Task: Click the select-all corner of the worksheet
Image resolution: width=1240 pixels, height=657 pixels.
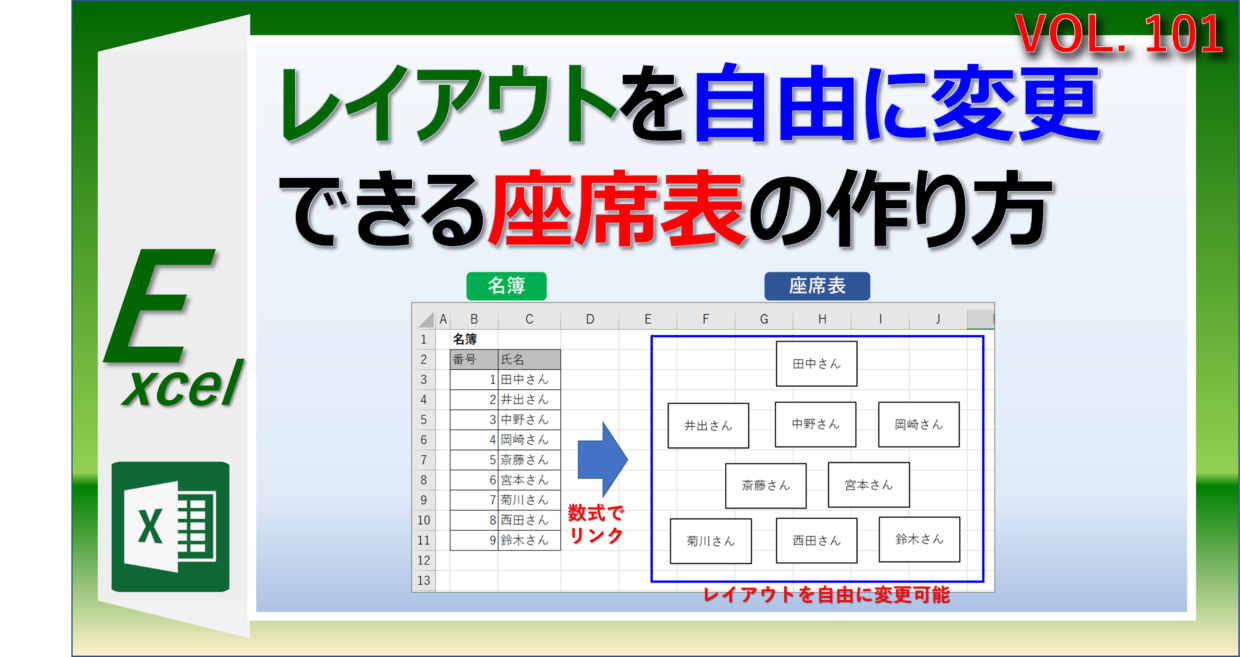Action: (x=424, y=319)
